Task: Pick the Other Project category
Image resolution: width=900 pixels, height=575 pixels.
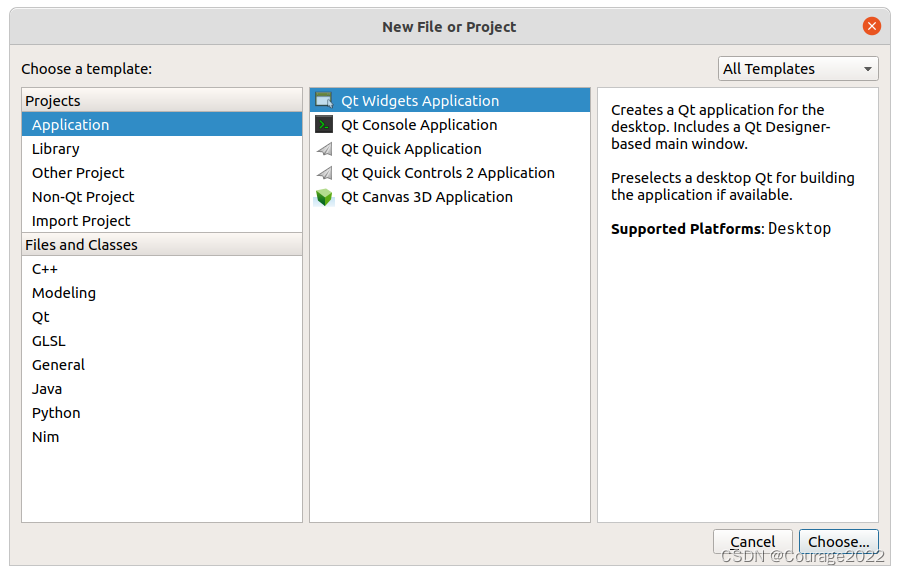Action: (78, 173)
